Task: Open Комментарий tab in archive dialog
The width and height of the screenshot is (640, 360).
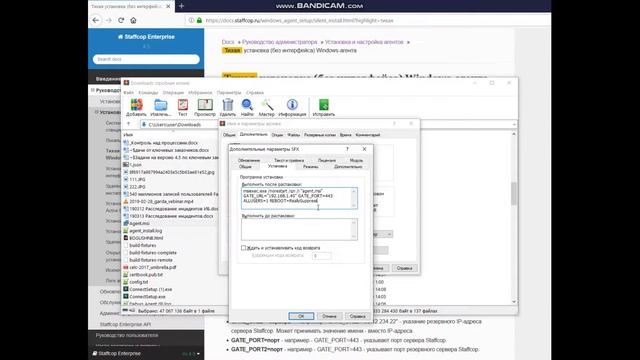Action: click(x=367, y=135)
